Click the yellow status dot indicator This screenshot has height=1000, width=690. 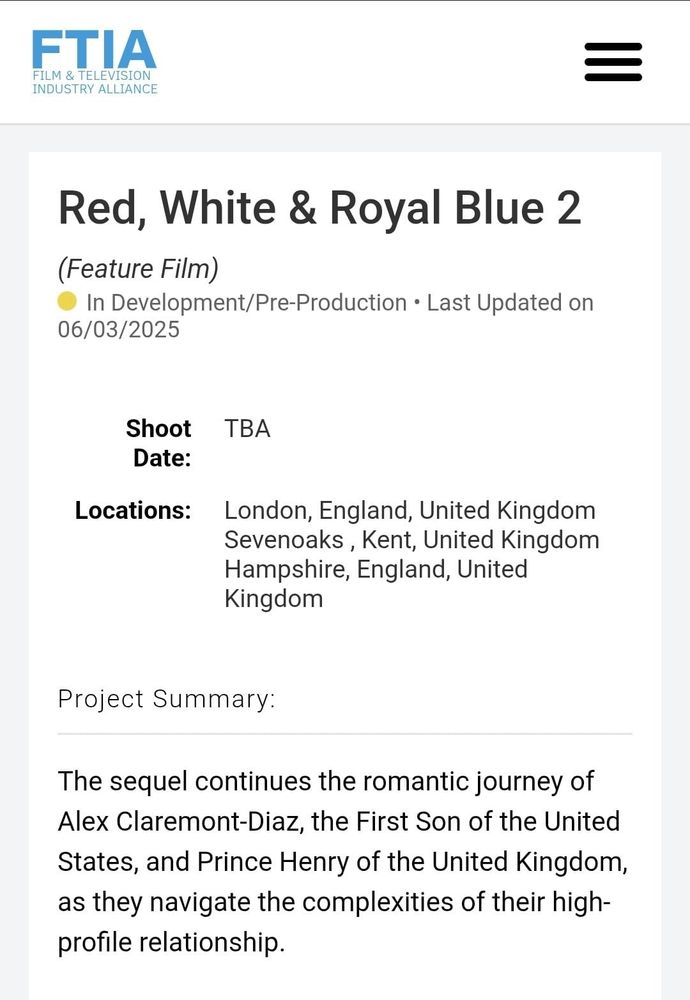67,301
